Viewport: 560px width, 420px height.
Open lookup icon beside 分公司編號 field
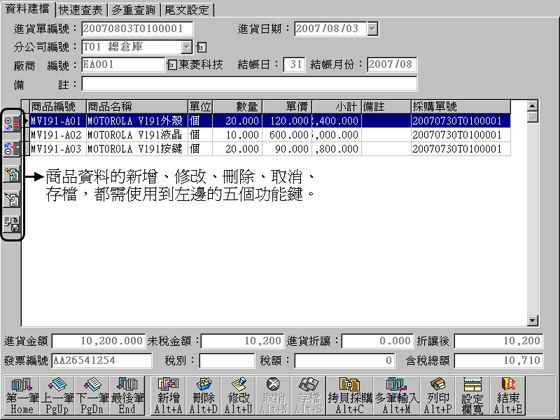(201, 47)
